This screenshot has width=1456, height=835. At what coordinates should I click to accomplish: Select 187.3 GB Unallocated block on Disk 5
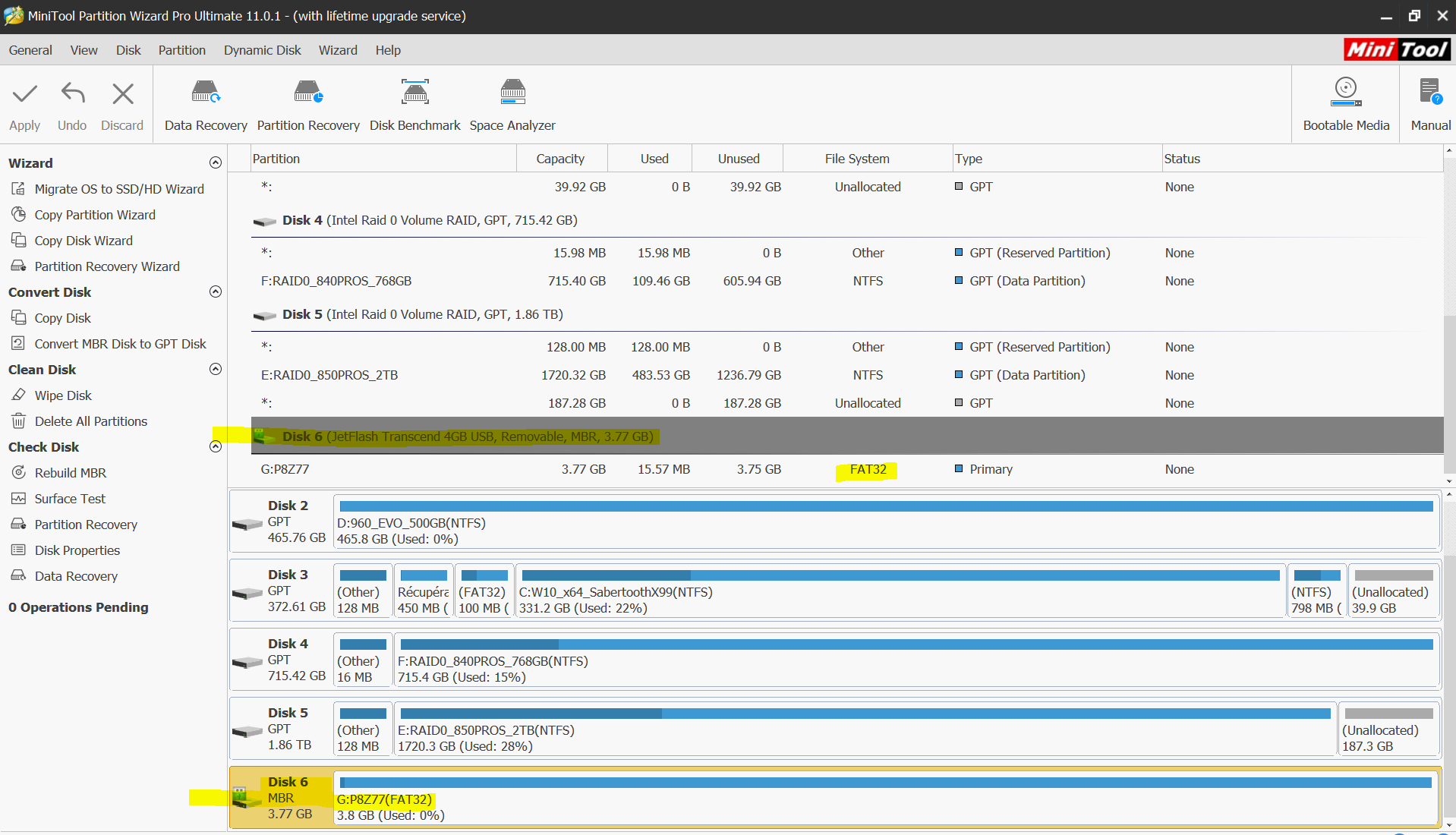click(1388, 729)
